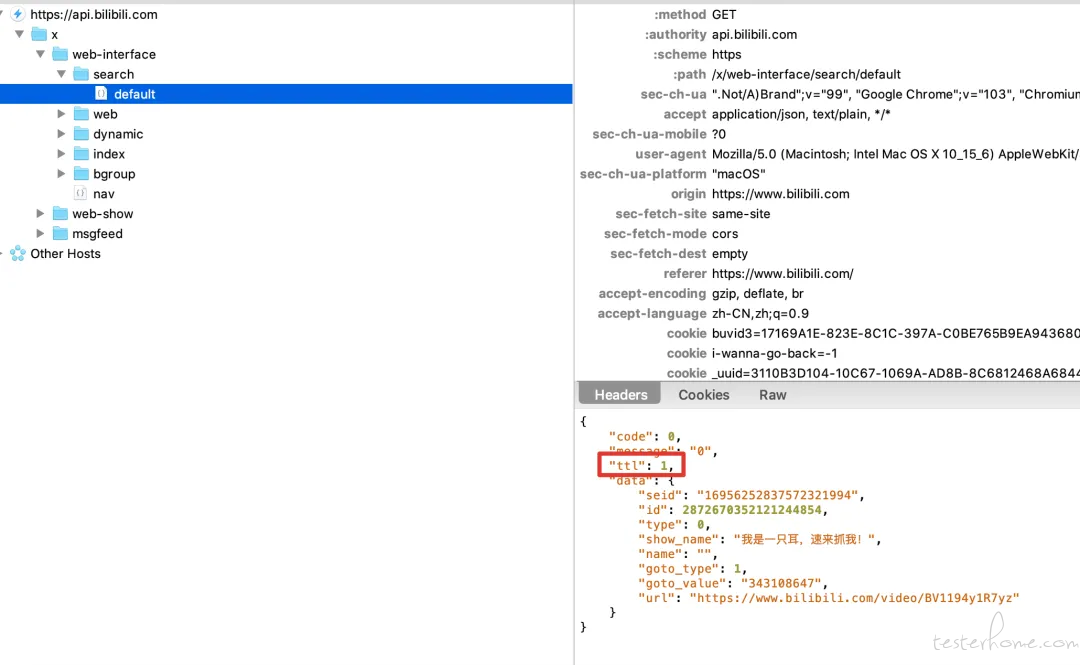The image size is (1080, 665).
Task: Select the default request entry
Action: click(x=286, y=94)
